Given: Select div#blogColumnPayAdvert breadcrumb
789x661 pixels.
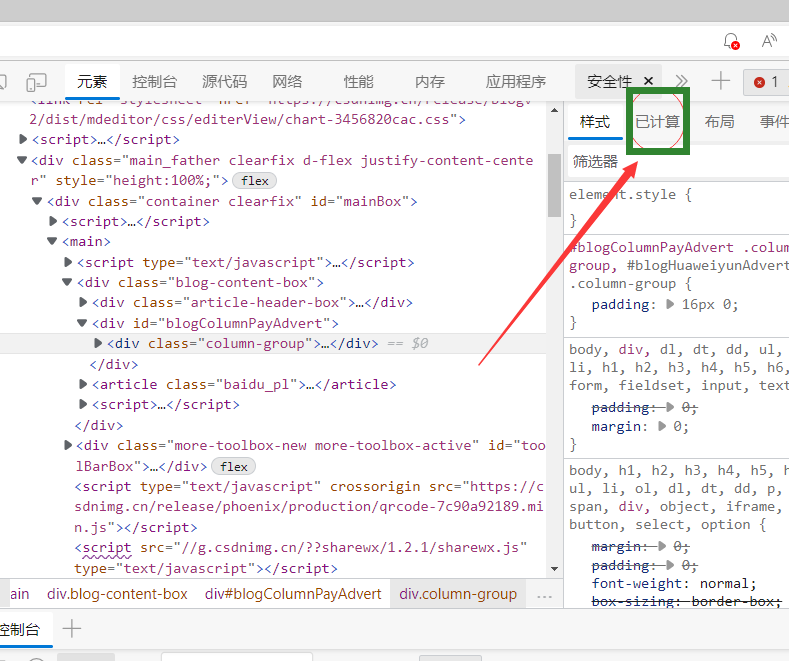Looking at the screenshot, I should [293, 594].
